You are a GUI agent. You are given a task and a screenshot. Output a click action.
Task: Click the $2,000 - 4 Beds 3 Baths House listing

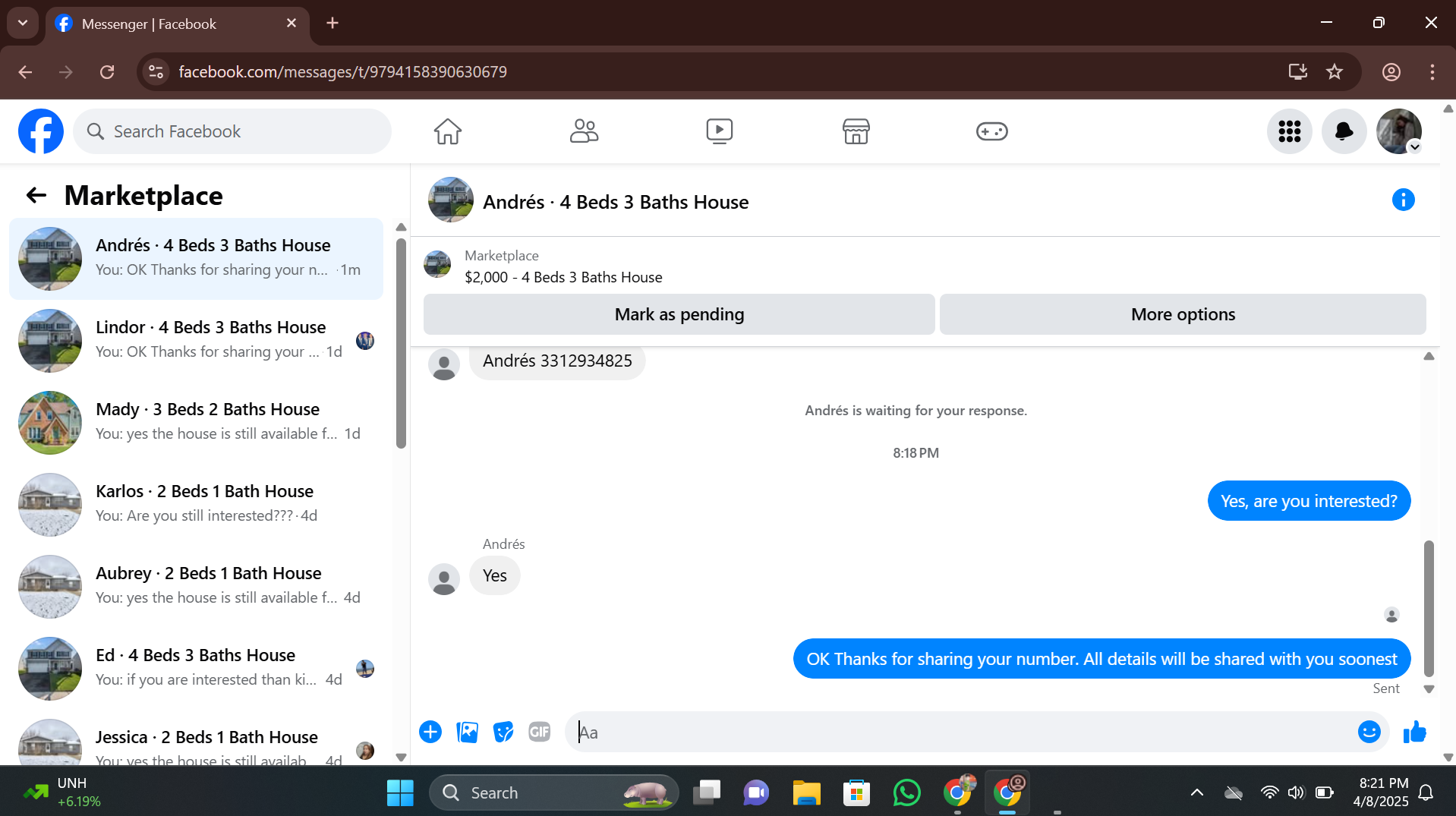tap(563, 277)
